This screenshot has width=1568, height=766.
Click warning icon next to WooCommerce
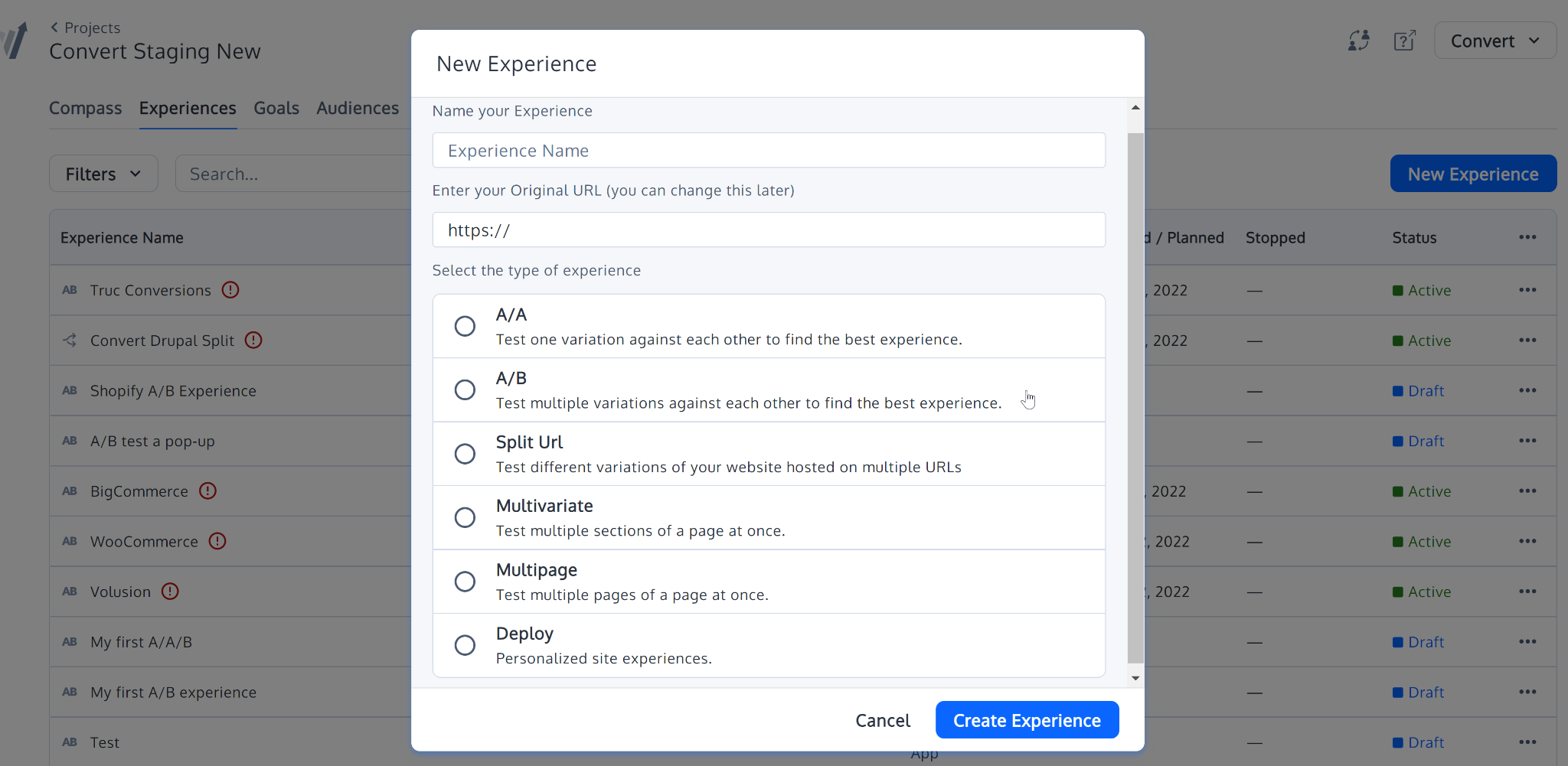coord(217,541)
